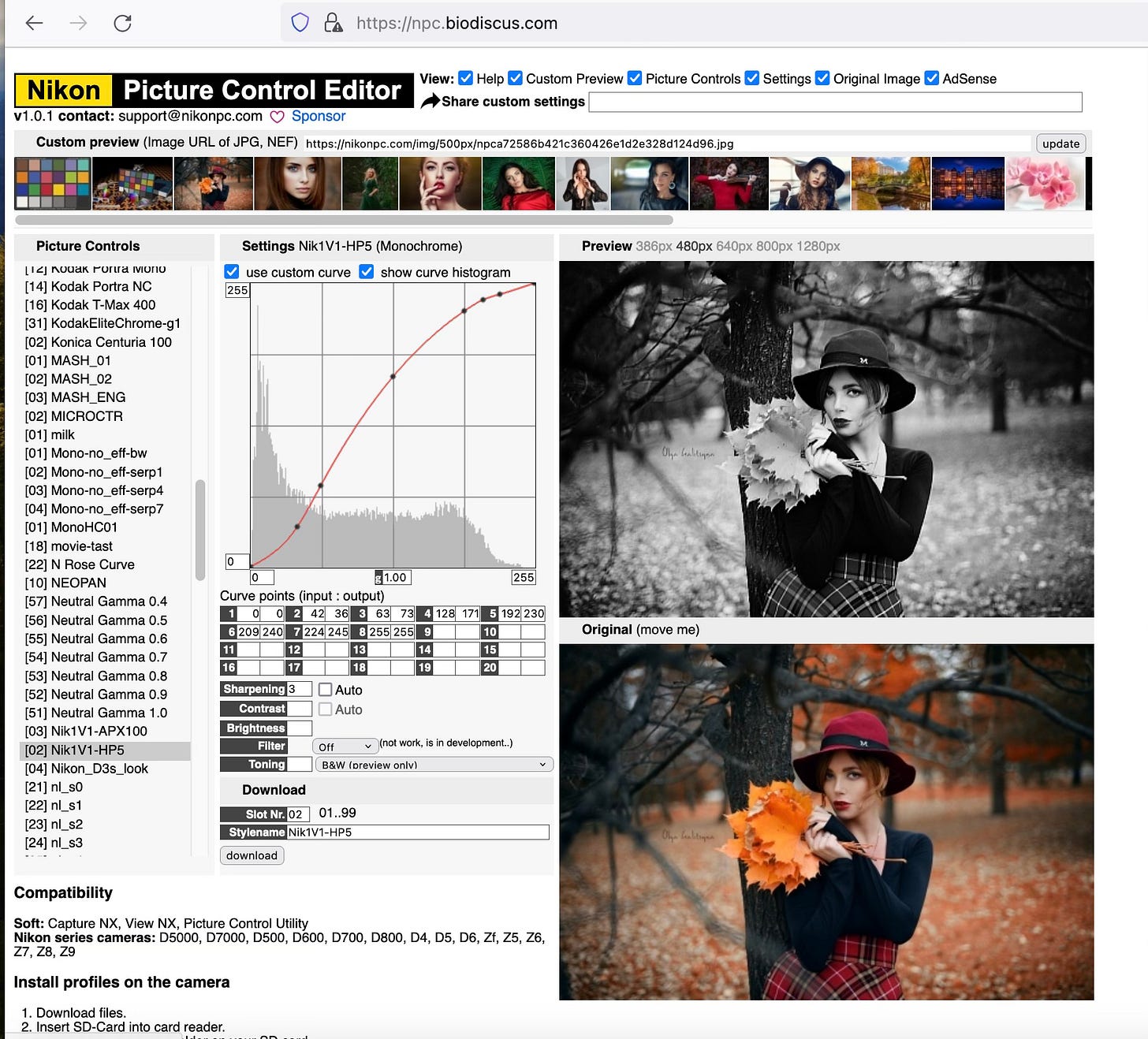Viewport: 1148px width, 1039px height.
Task: Toggle the Help view checkbox
Action: [465, 78]
